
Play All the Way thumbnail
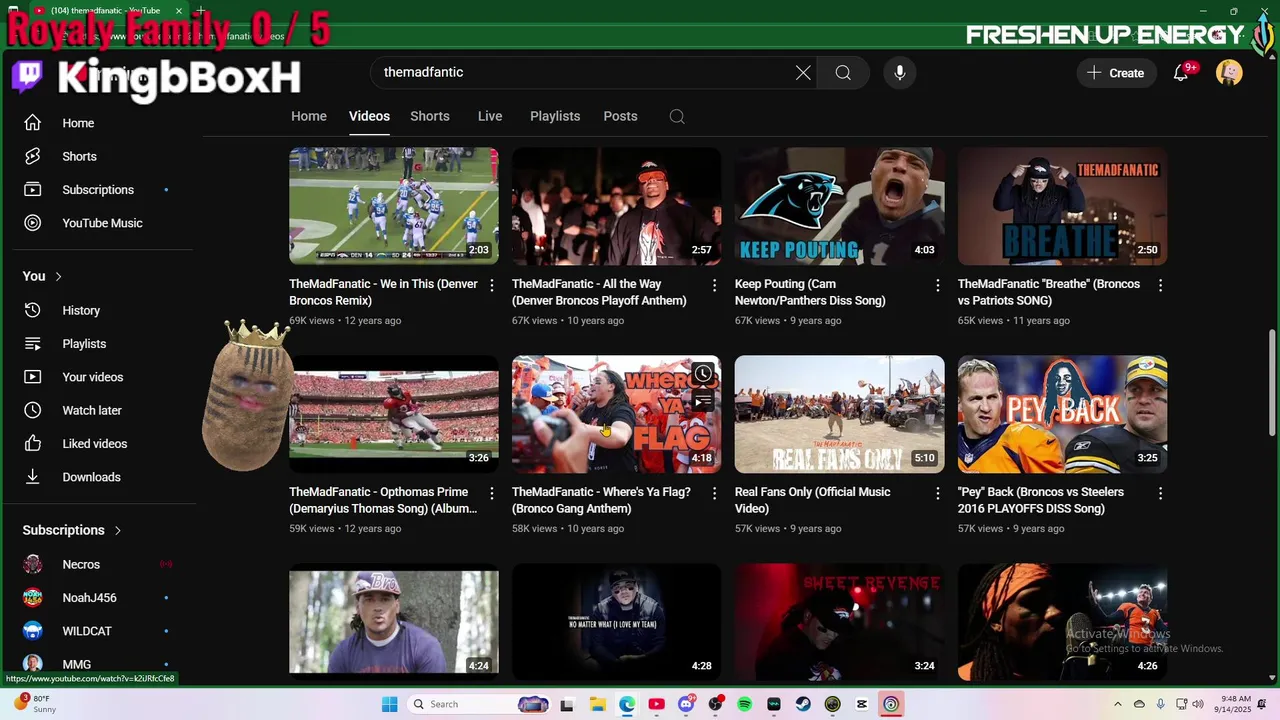(x=616, y=206)
